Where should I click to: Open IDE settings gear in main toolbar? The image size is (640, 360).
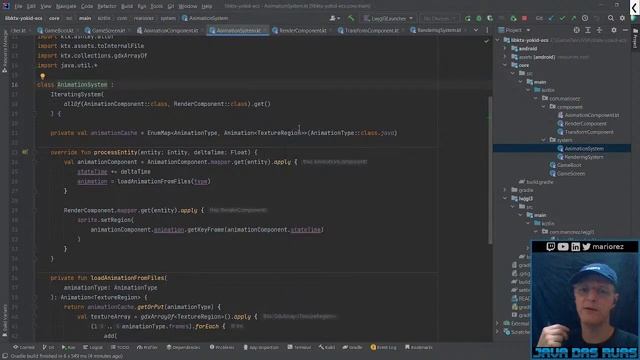pos(622,18)
